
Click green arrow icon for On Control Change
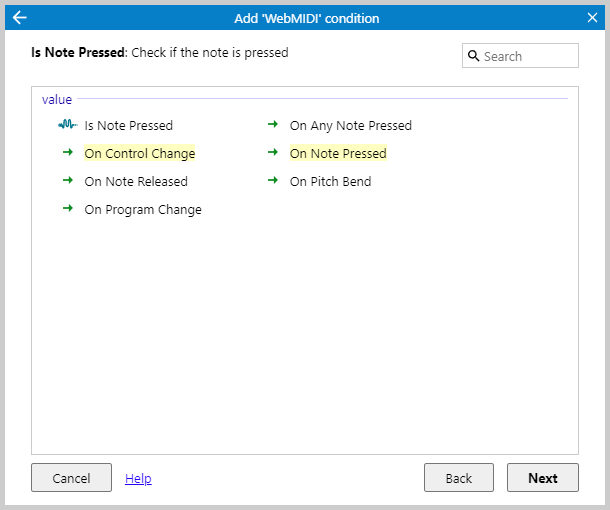[68, 153]
